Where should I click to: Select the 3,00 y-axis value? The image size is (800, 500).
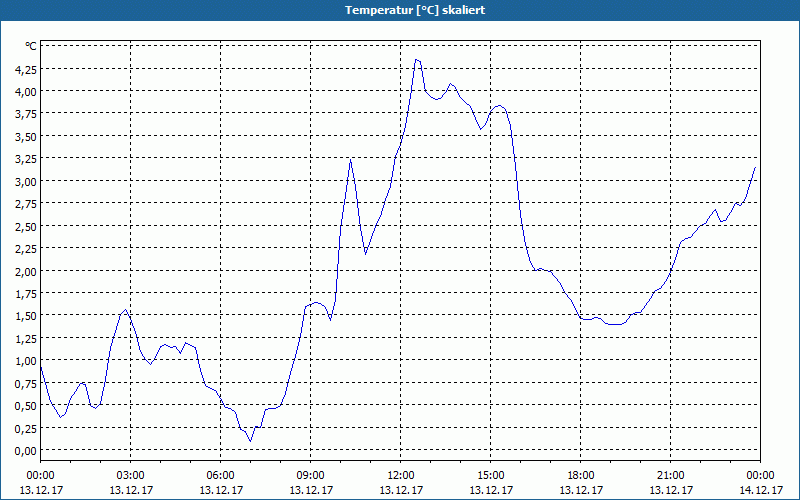27,181
